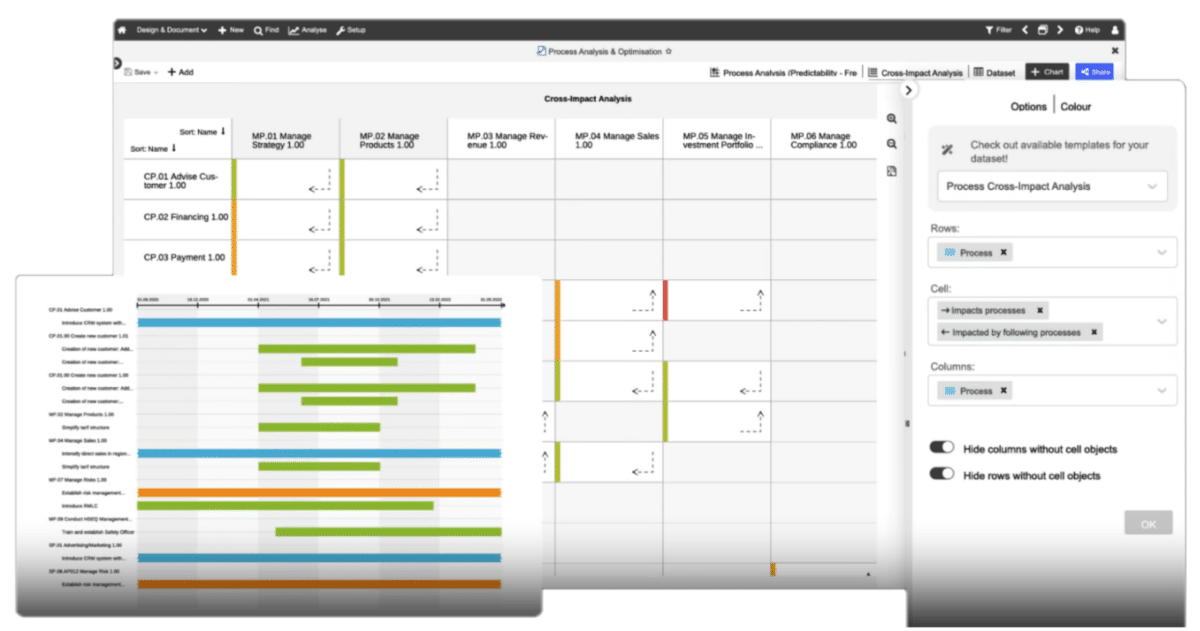1200x631 pixels.
Task: Remove Process tag from Rows field
Action: pos(1003,253)
